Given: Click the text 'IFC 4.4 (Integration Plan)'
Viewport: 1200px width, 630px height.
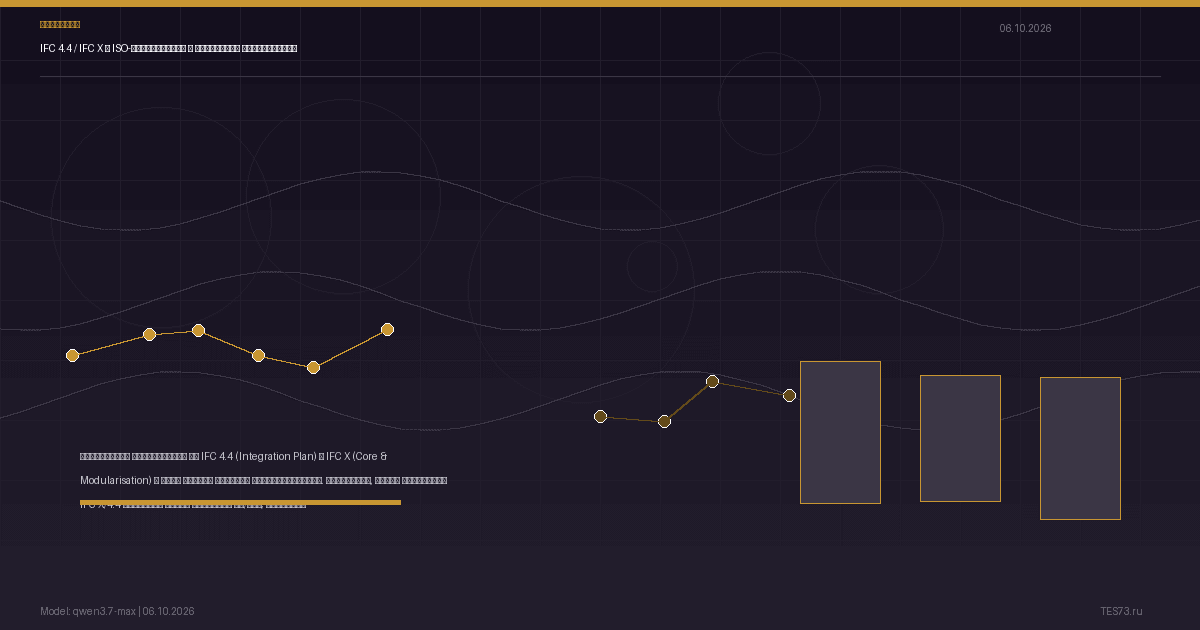Looking at the screenshot, I should (x=259, y=456).
